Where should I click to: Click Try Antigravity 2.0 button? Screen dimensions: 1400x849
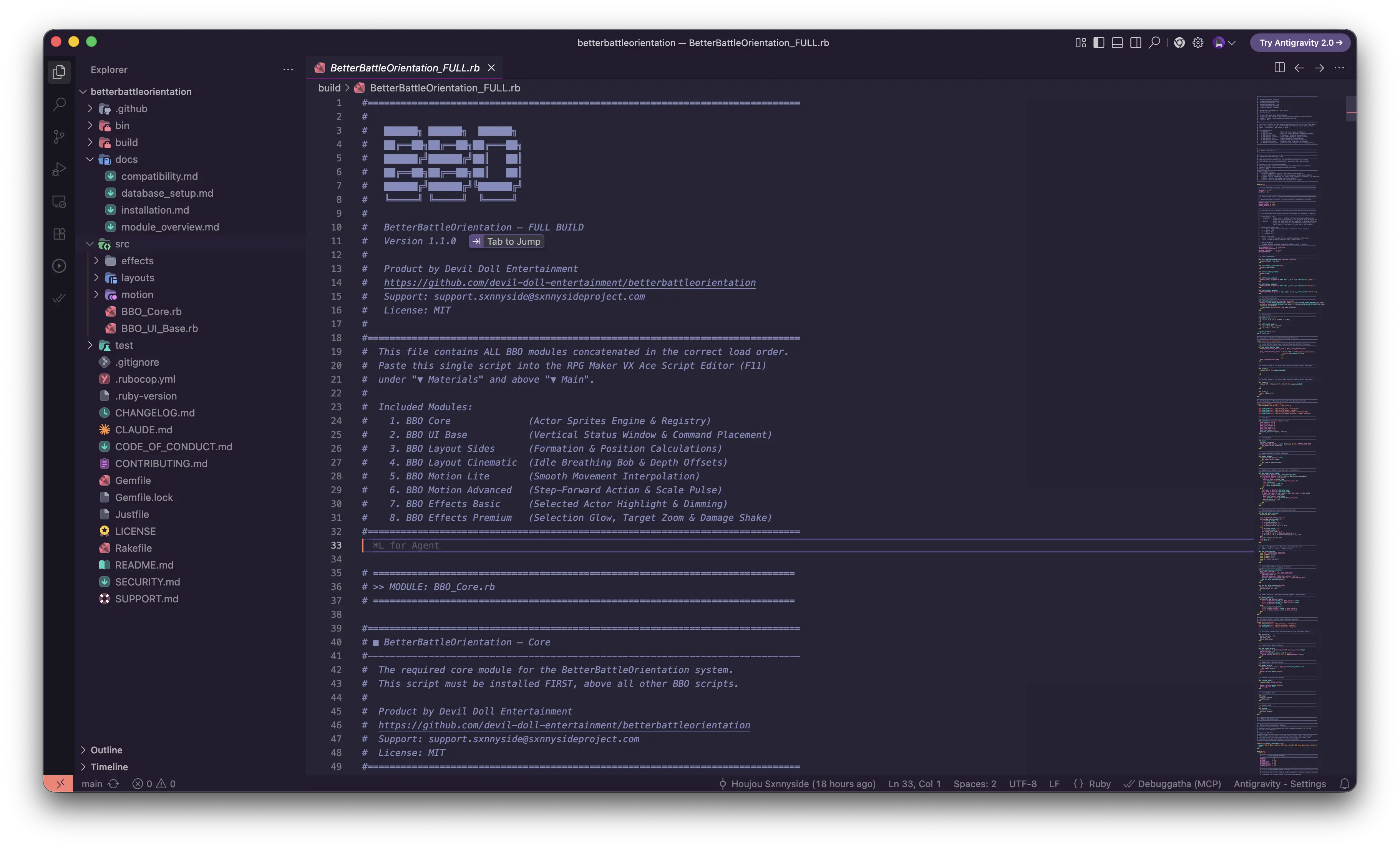[x=1300, y=43]
